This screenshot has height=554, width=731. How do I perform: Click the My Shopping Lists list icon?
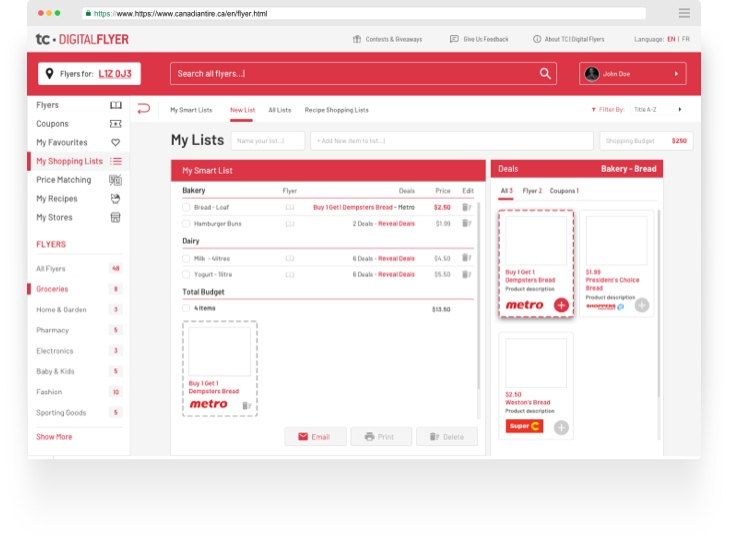click(116, 161)
